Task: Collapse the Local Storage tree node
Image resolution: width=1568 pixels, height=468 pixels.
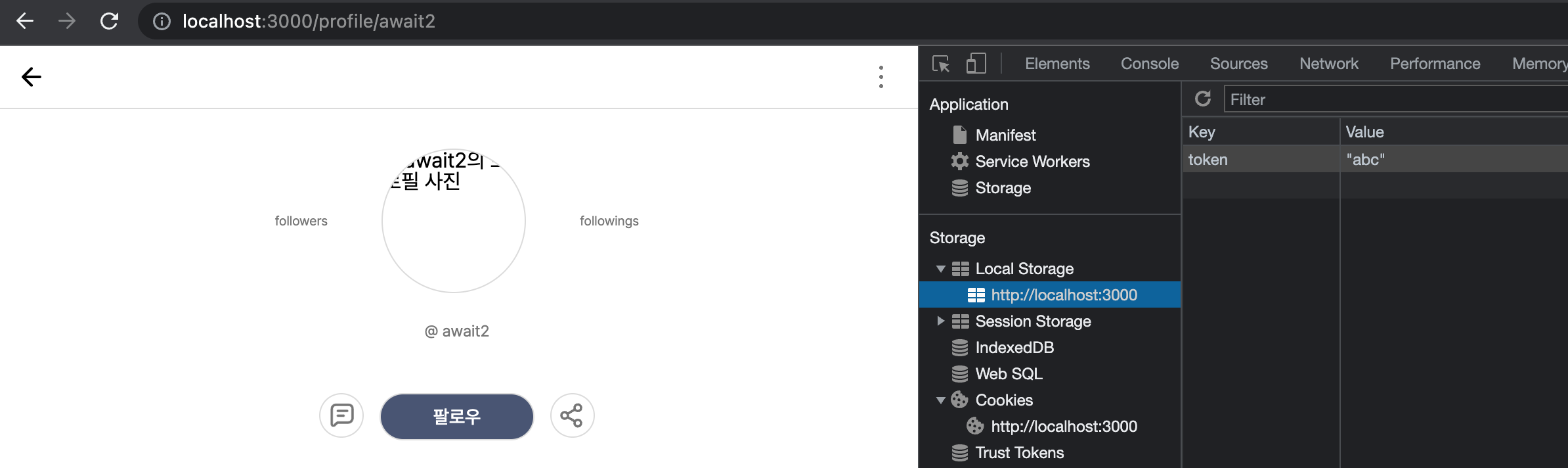Action: 940,269
